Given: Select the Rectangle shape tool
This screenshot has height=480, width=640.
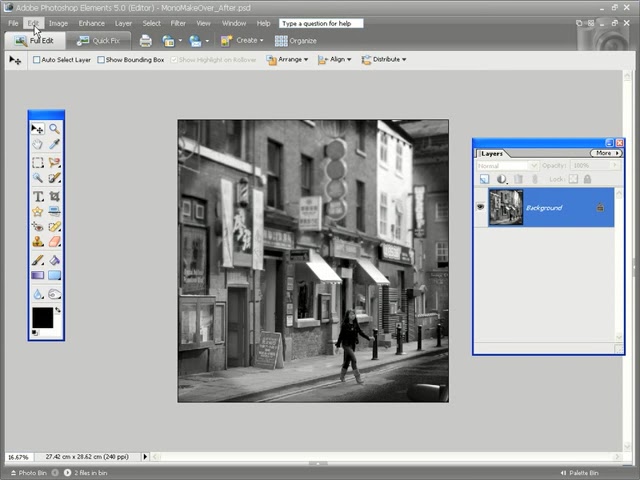Looking at the screenshot, I should click(x=54, y=275).
